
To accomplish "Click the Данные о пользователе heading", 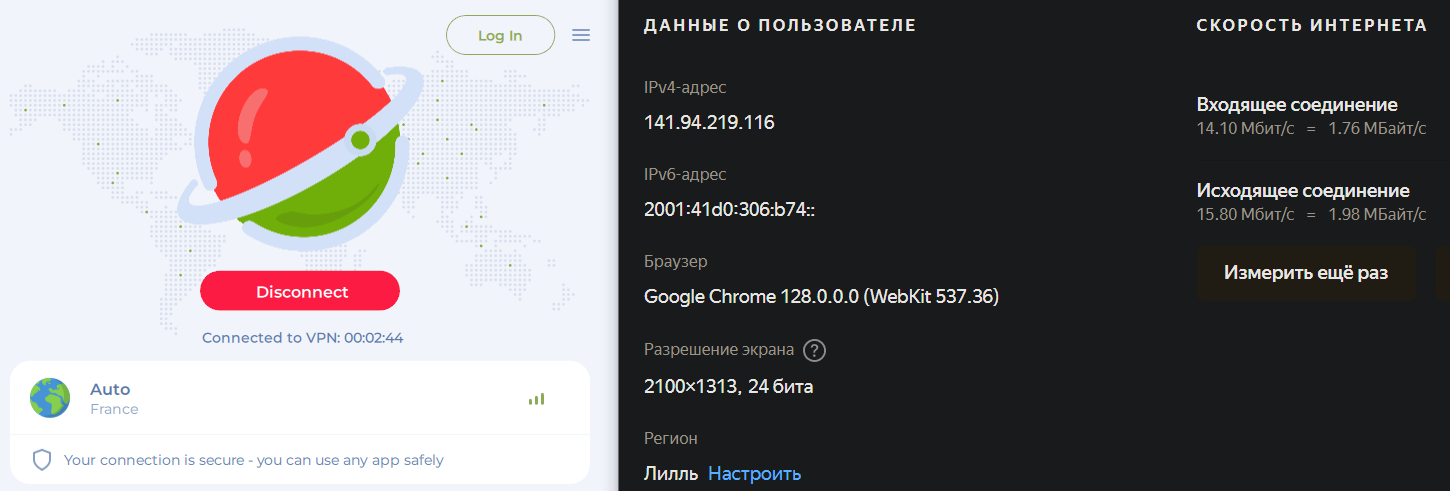I will click(780, 25).
